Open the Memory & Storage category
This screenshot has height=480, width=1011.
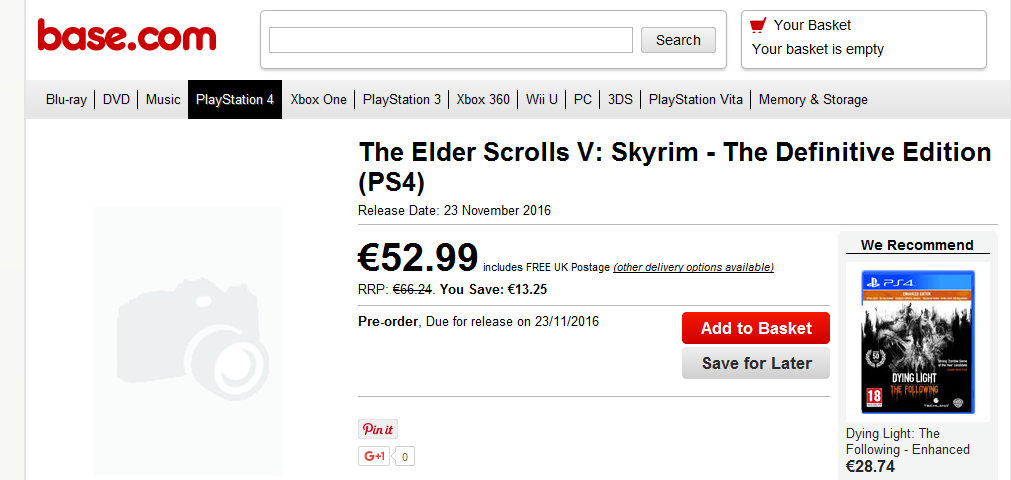tap(813, 99)
